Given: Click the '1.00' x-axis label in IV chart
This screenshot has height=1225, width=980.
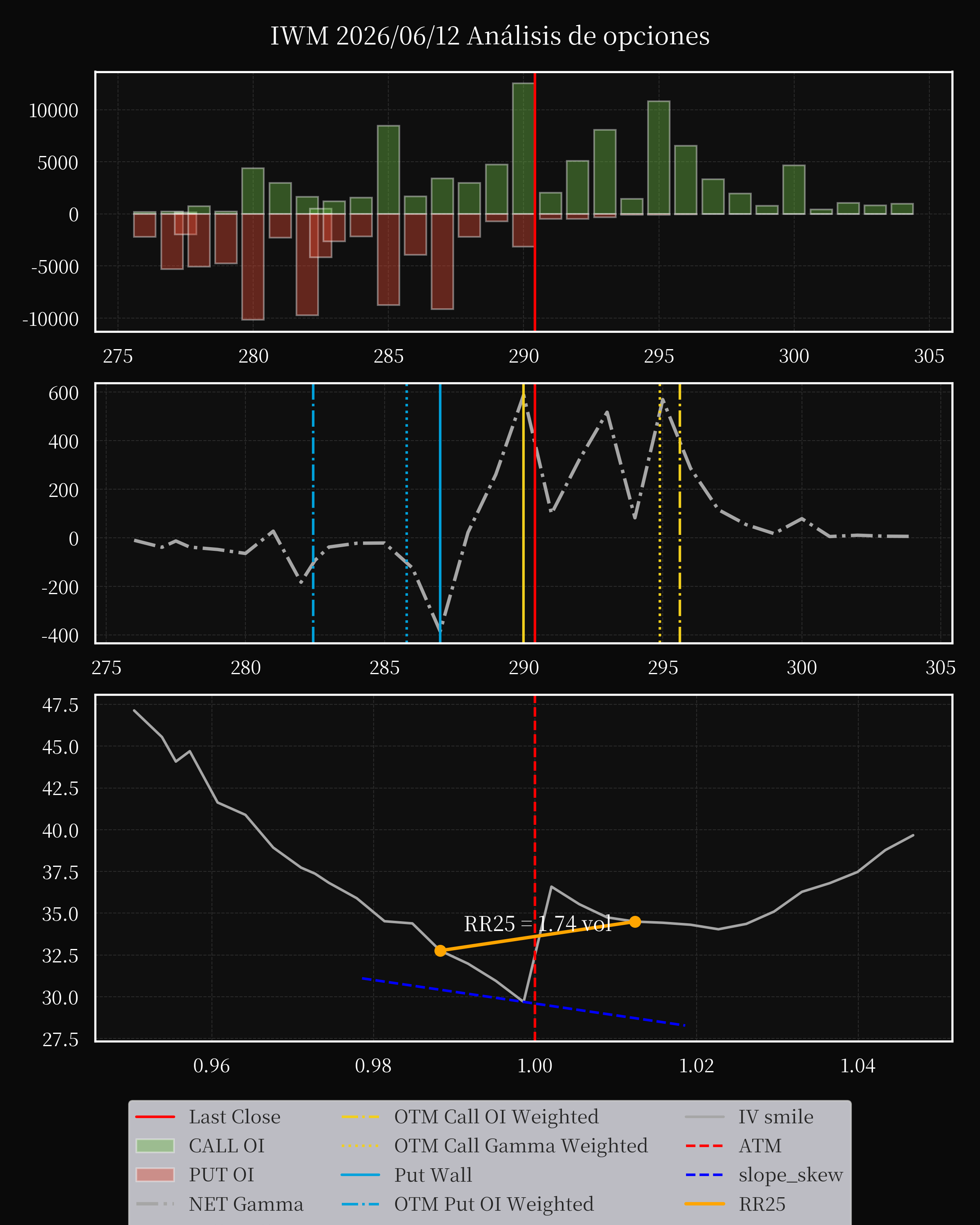Looking at the screenshot, I should click(x=535, y=1065).
